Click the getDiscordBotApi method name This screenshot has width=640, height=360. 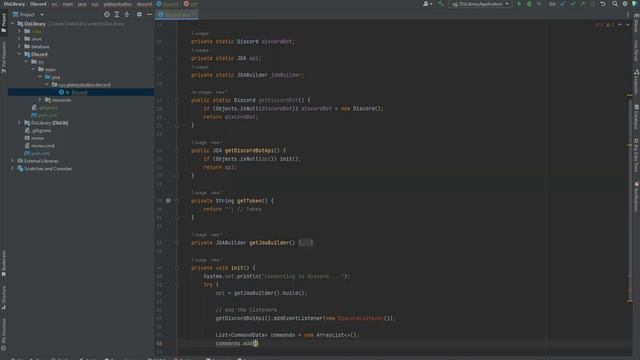252,150
